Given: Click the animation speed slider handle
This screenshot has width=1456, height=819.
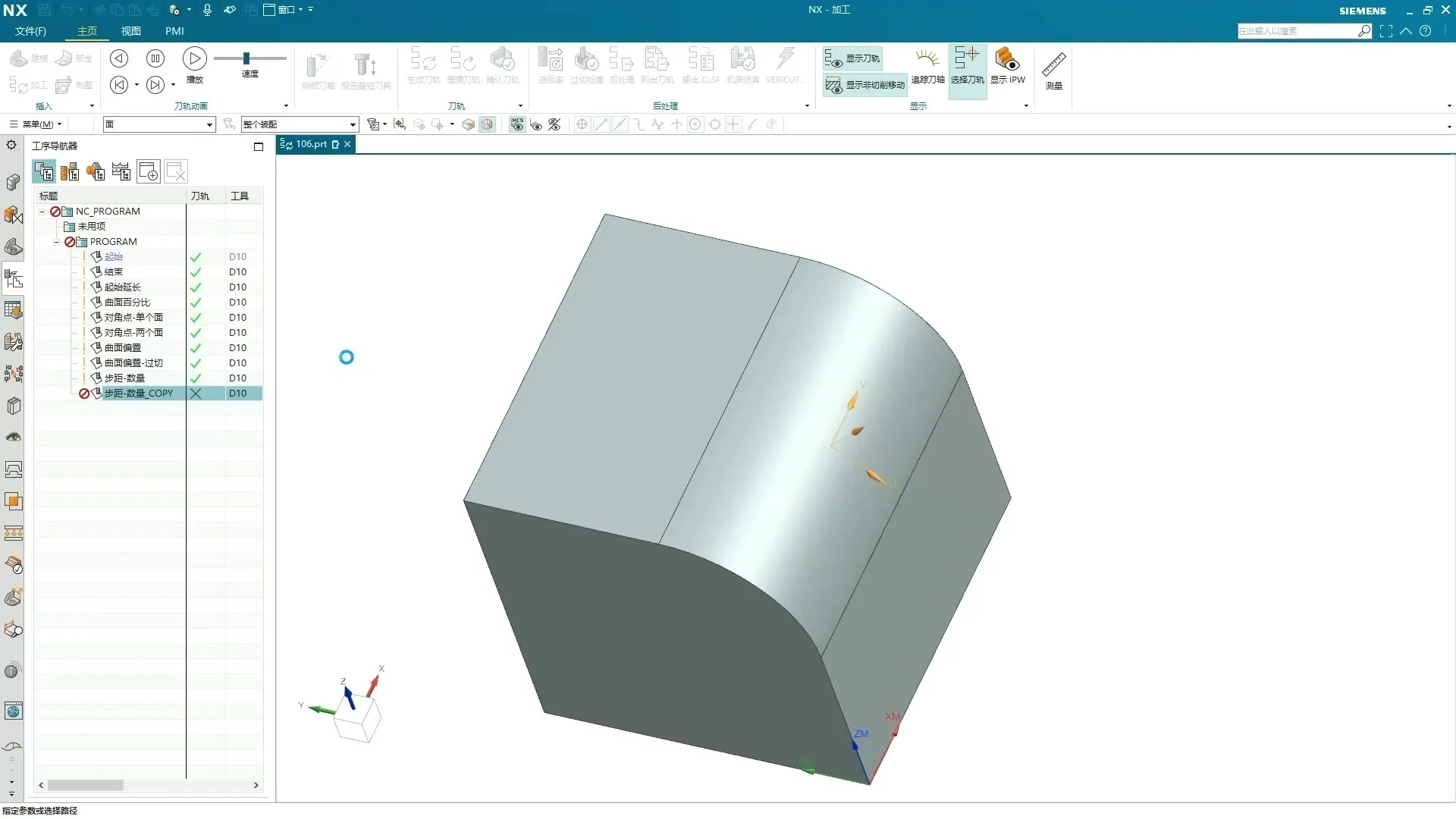Looking at the screenshot, I should (246, 58).
